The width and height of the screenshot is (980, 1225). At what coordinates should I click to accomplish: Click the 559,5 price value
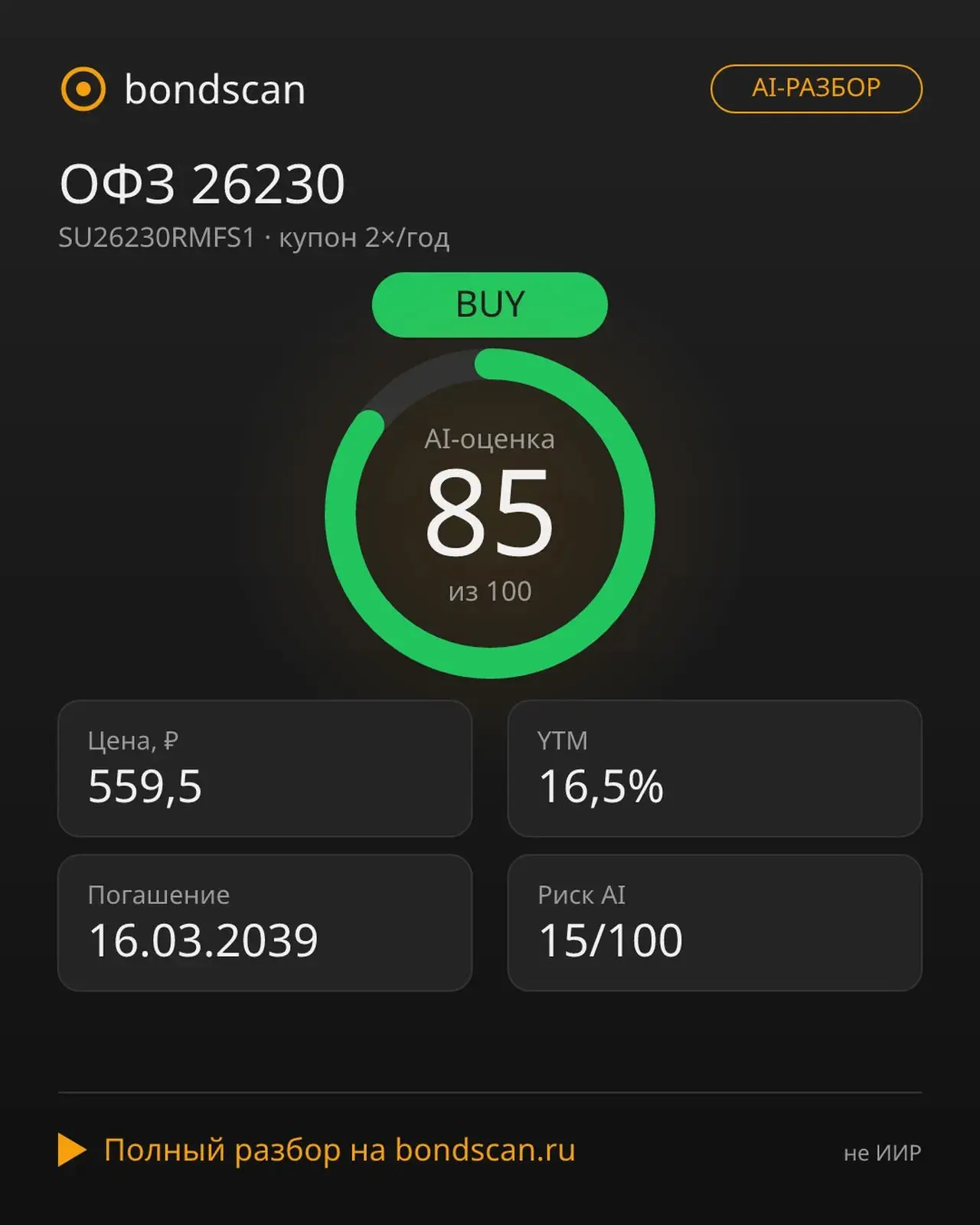point(145,786)
